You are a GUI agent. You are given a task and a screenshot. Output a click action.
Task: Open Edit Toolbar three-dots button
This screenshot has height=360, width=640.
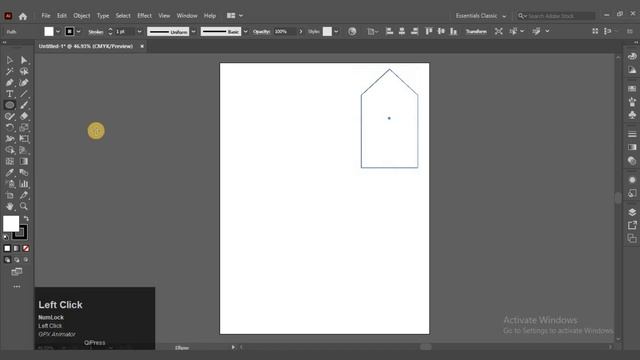[17, 287]
